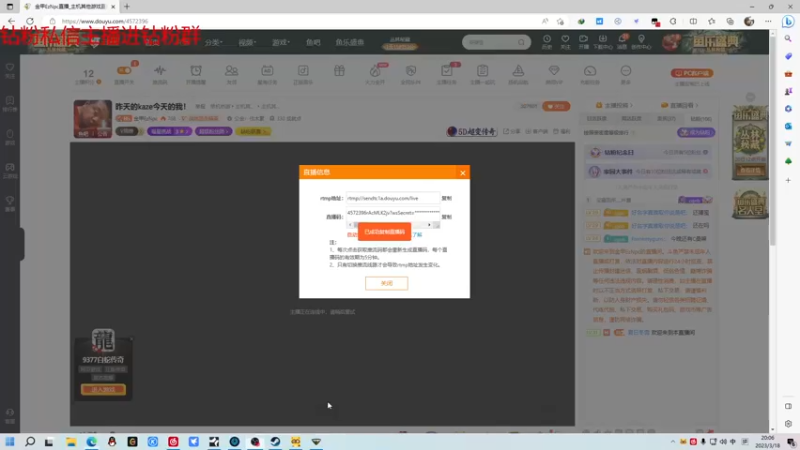The image size is (800, 450).
Task: Click the streamer avatar thumbnail
Action: (92, 118)
